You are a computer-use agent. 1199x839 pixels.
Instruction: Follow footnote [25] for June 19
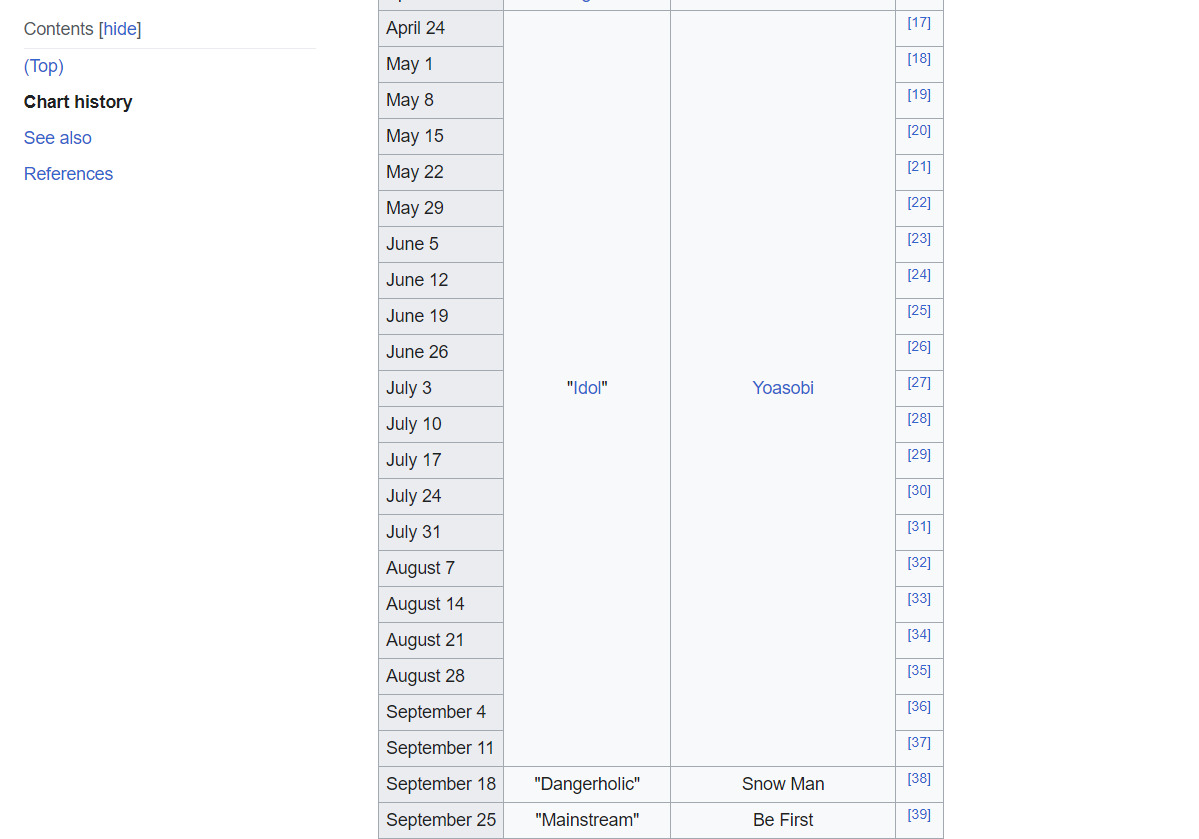[919, 311]
